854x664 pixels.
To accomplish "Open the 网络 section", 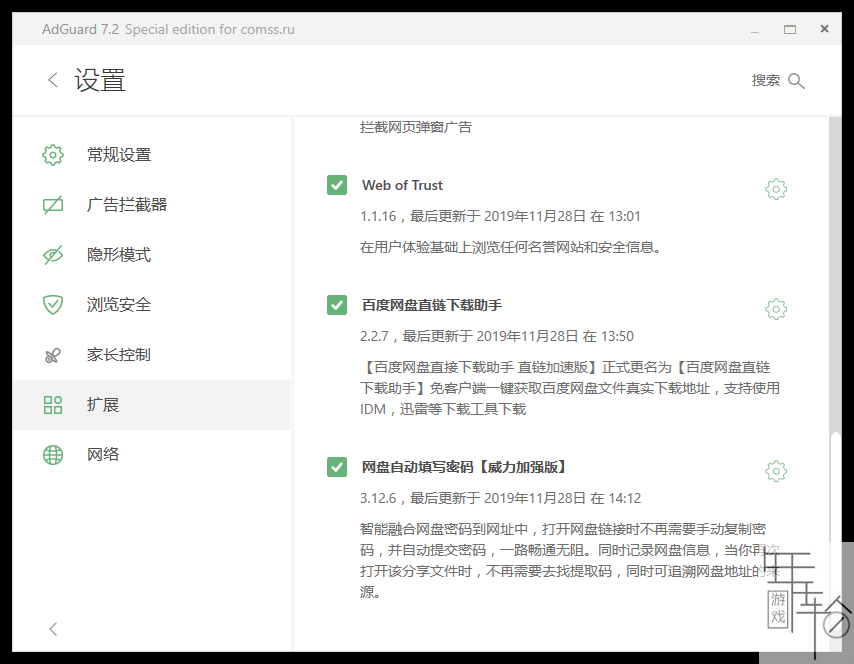I will [x=152, y=455].
